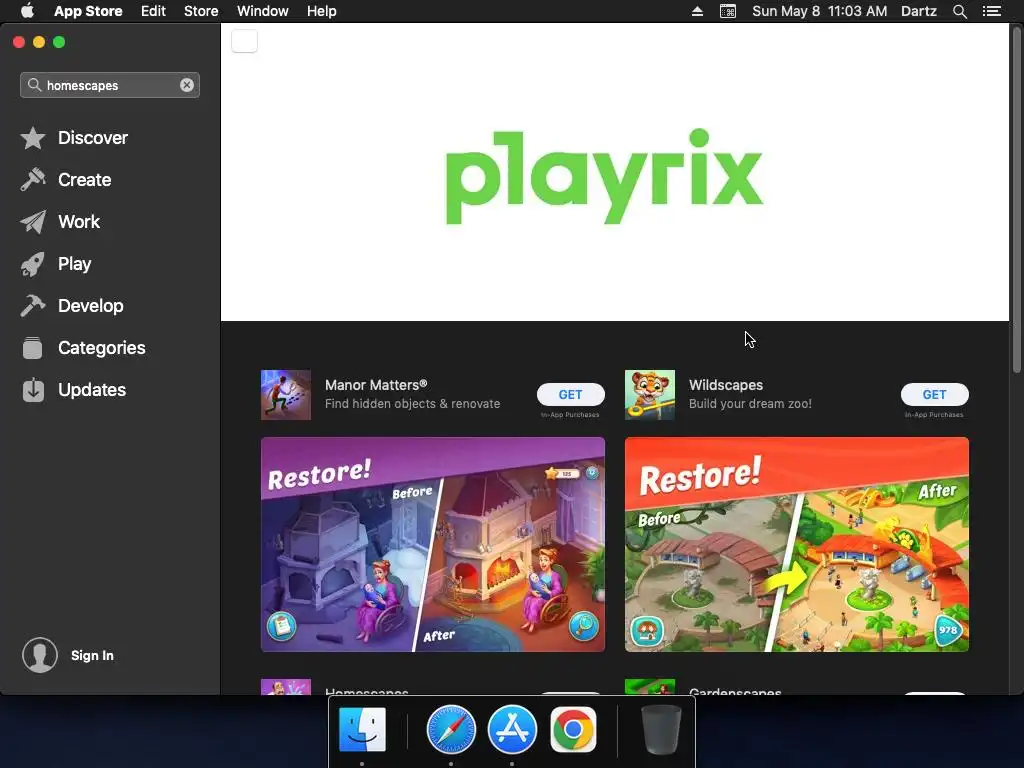The image size is (1024, 768).
Task: Launch Google Chrome from the Dock
Action: pos(573,729)
